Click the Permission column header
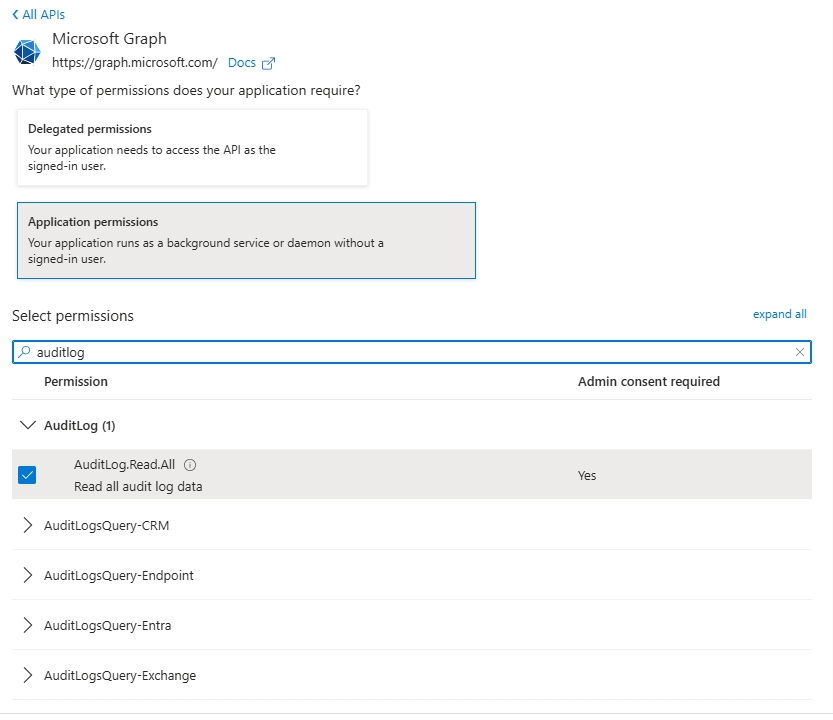 click(x=76, y=381)
